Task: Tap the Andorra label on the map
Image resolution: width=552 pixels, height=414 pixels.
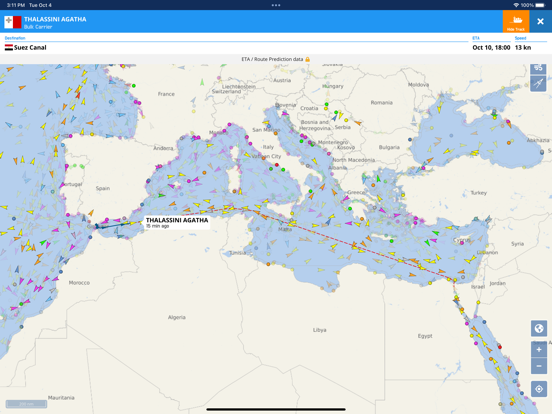Action: click(163, 148)
